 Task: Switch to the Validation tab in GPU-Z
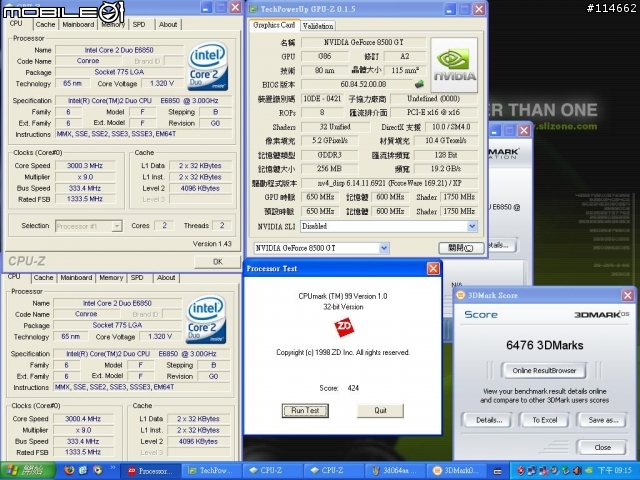(318, 26)
